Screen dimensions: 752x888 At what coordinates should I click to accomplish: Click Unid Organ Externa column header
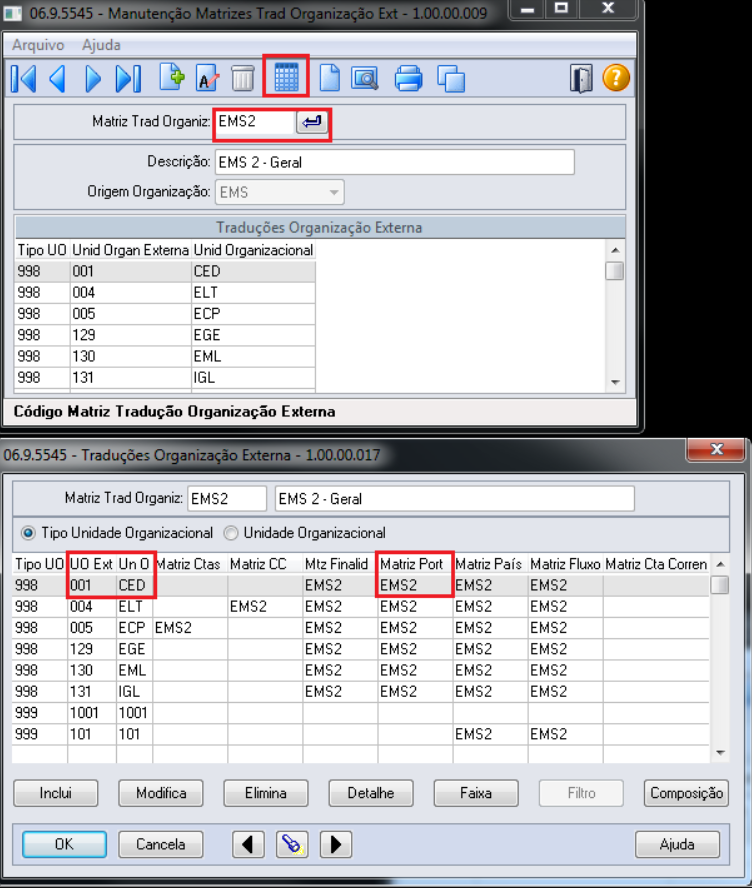(131, 250)
